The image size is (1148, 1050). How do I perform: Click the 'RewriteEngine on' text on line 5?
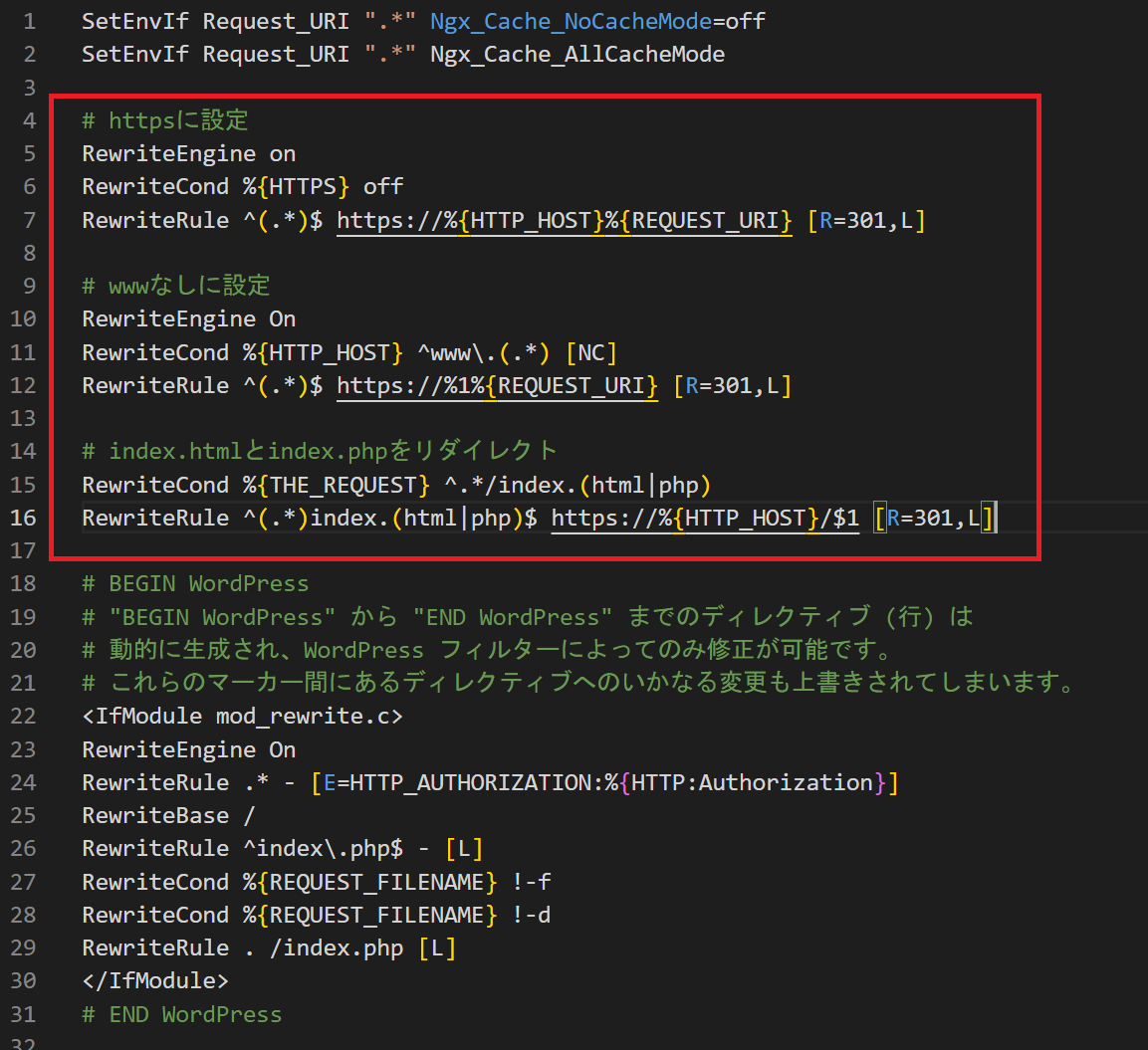coord(189,153)
